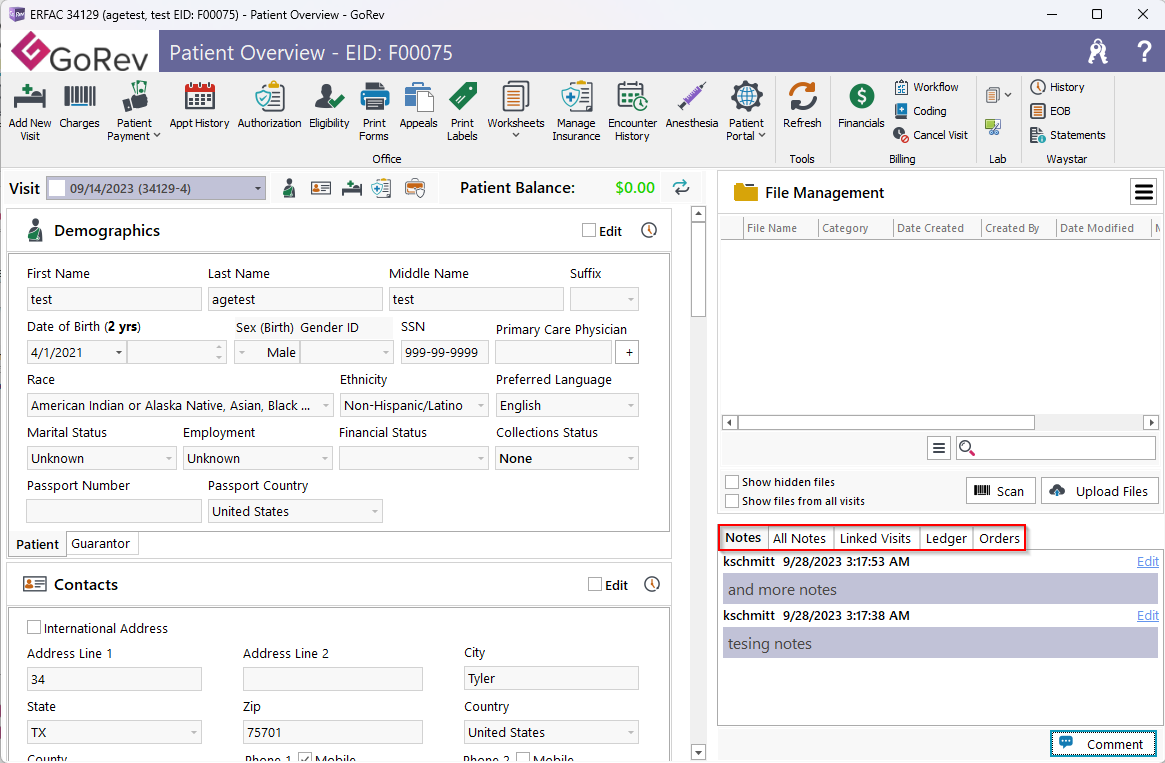Open Encounter History
1165x763 pixels.
632,111
